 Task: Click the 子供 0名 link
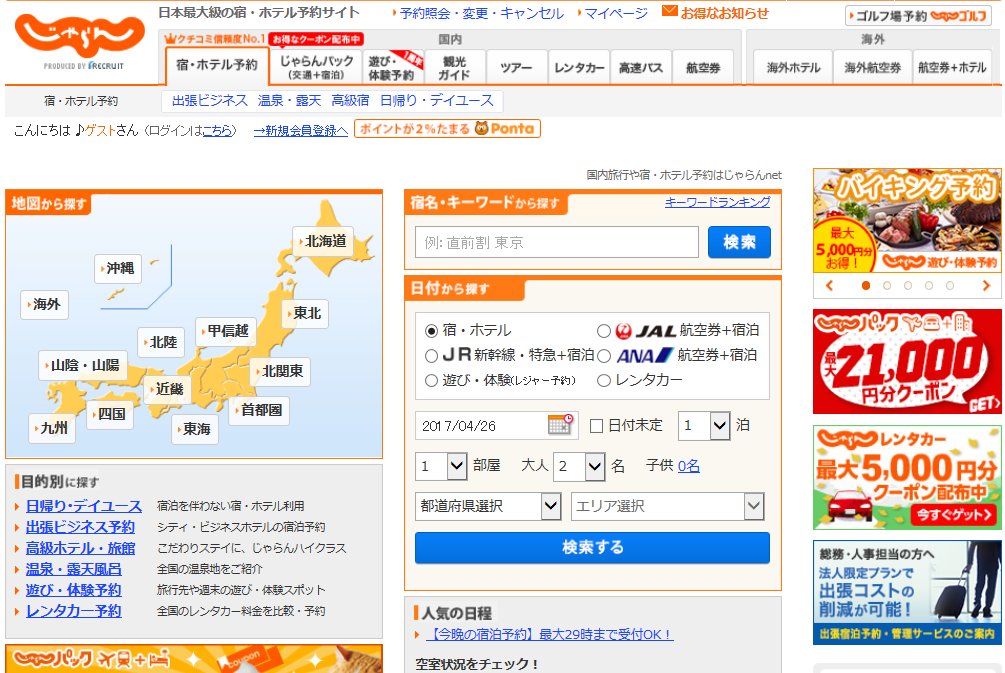[x=688, y=466]
